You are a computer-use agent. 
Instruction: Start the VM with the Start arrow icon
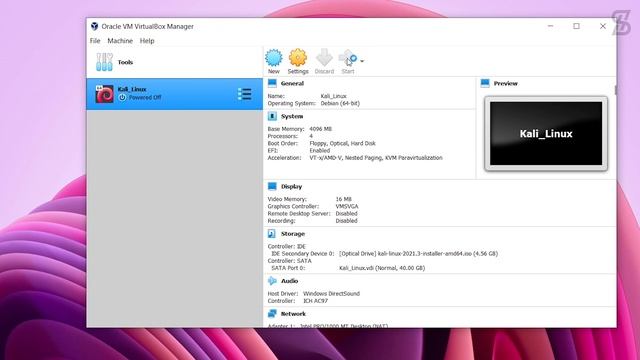348,58
